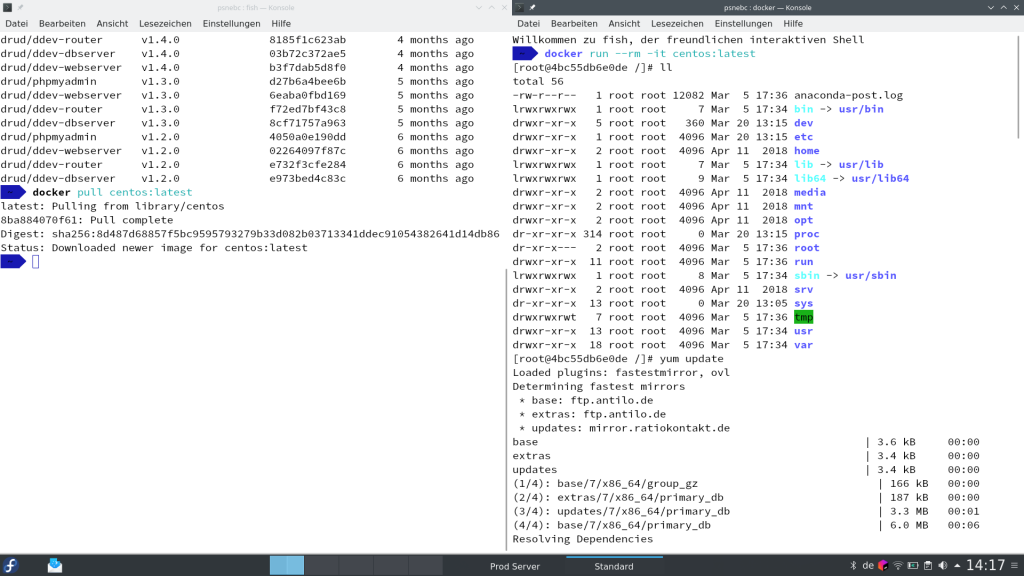Screen dimensions: 1024x576
Task: Open Bearbeiten menu in the docker Konsole
Action: point(574,23)
